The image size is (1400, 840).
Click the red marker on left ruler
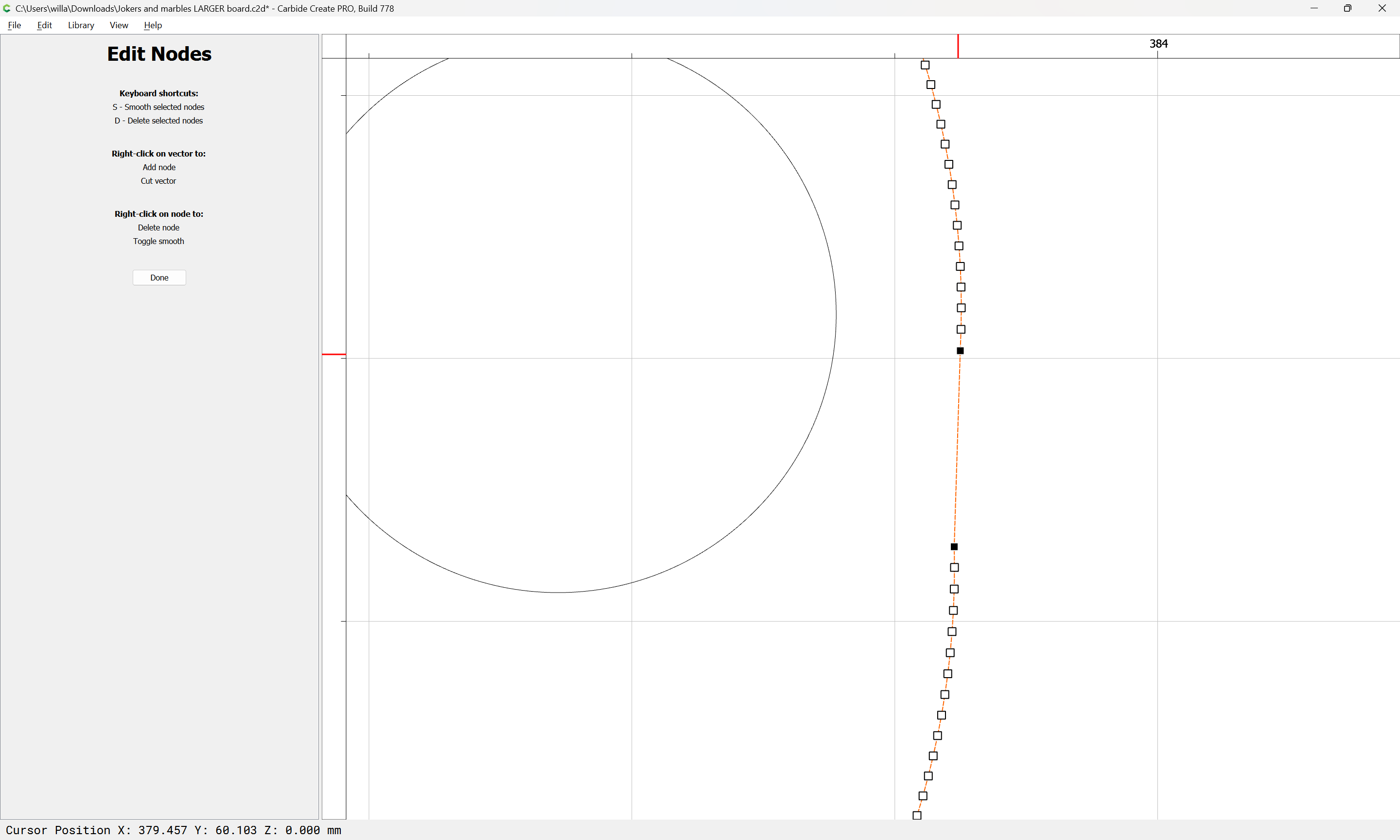click(334, 354)
